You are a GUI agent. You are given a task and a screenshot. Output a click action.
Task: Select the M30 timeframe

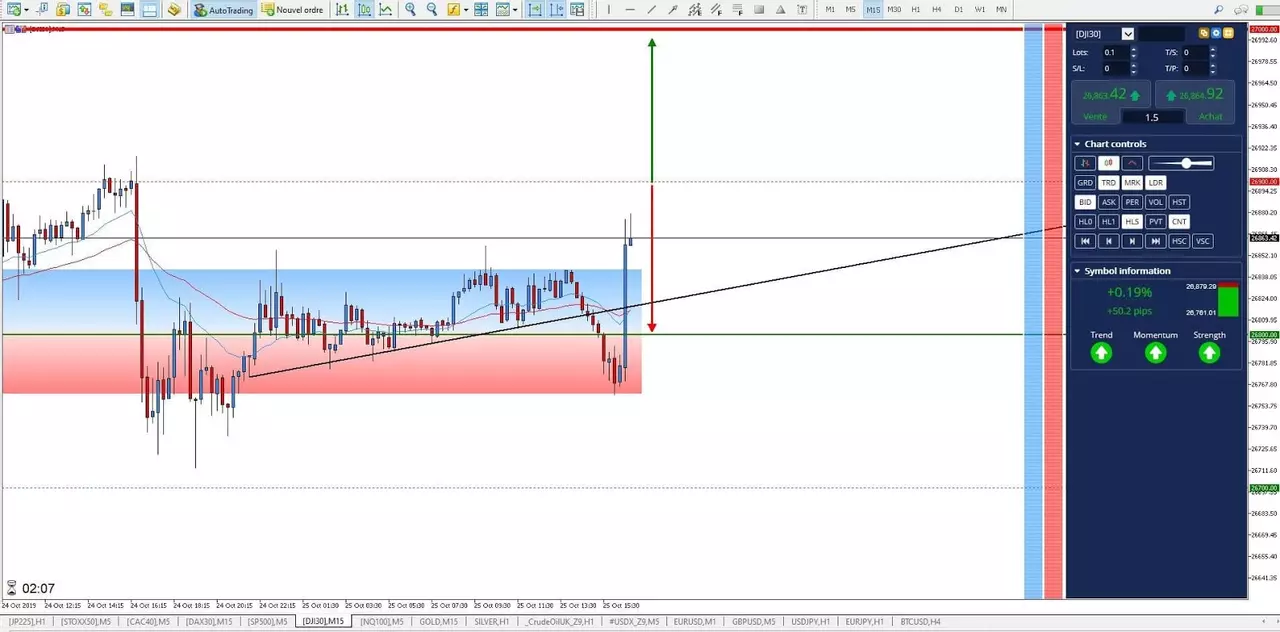coord(894,9)
